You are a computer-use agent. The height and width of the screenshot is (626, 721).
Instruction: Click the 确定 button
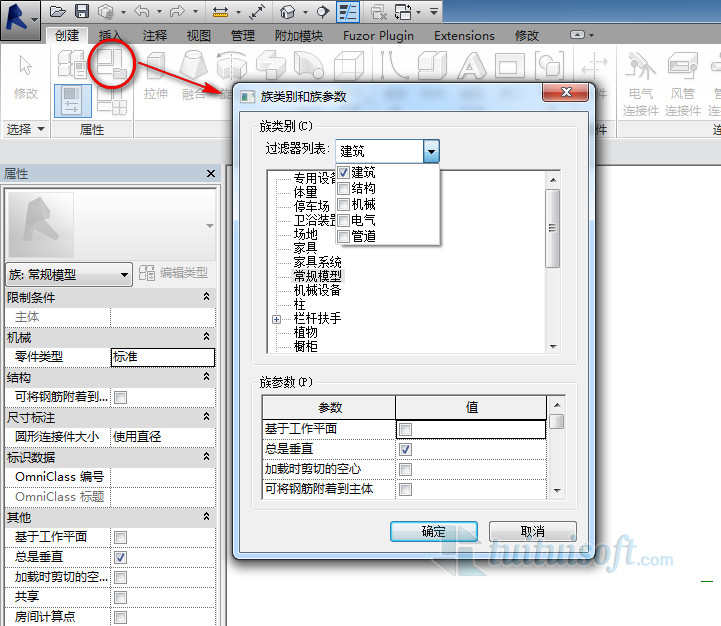(434, 531)
